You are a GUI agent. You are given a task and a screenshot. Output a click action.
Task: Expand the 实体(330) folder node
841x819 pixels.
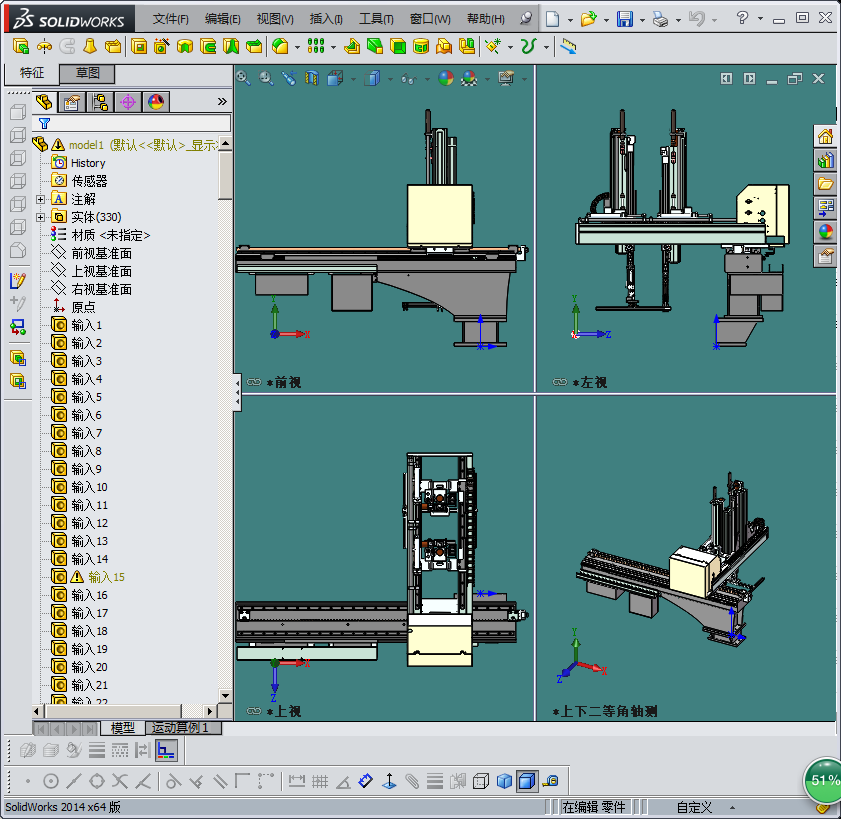(41, 217)
